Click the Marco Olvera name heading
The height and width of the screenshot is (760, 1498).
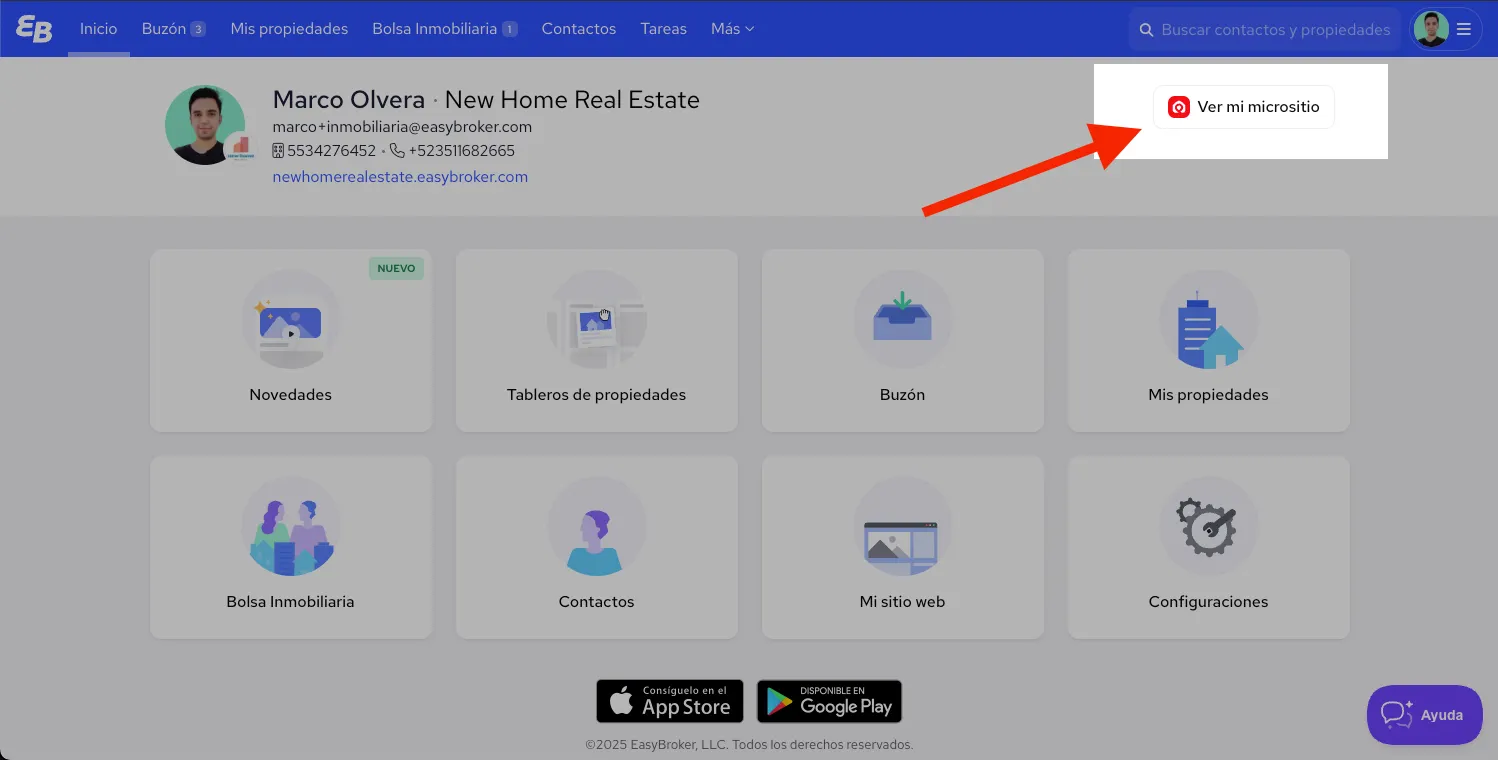pyautogui.click(x=349, y=100)
